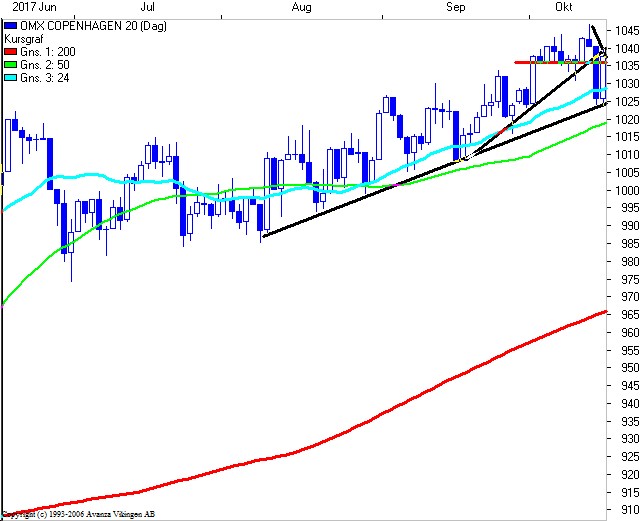Click the 'Gns. 3: 24' legend label

point(45,78)
